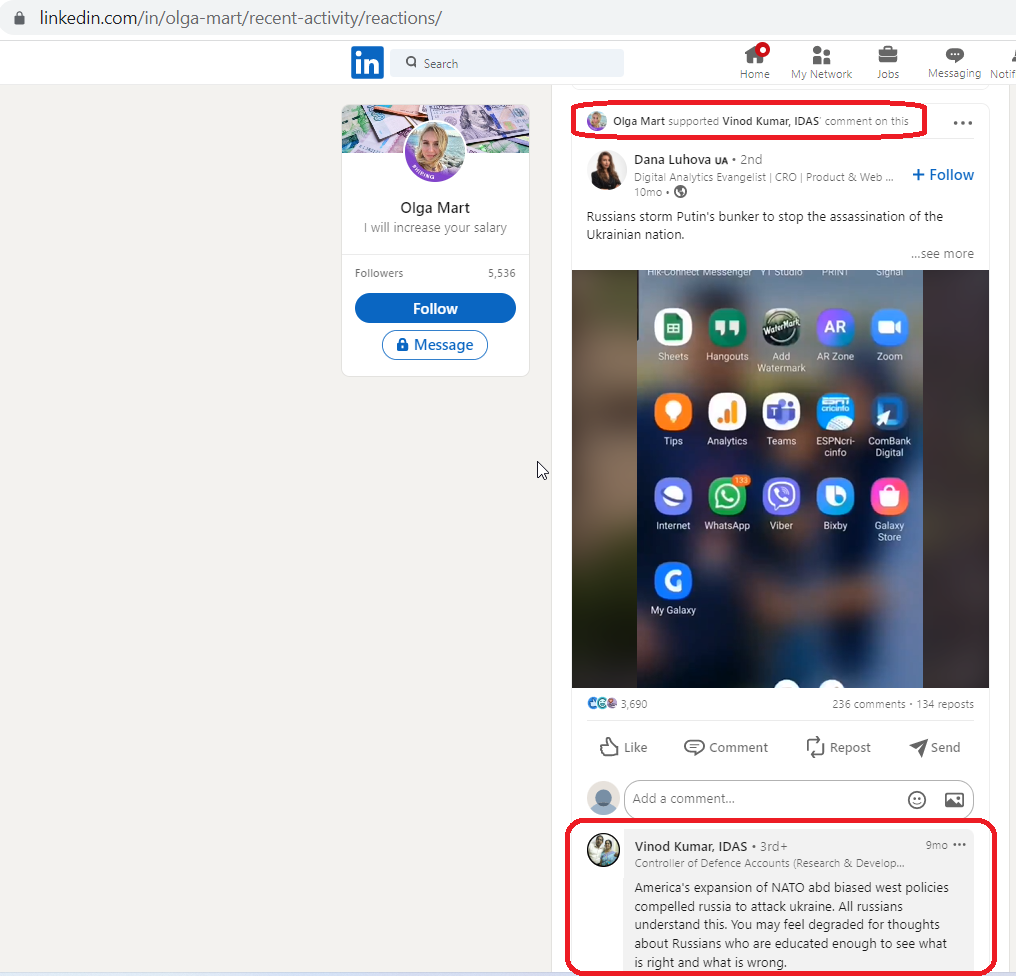This screenshot has height=976, width=1016.
Task: Open the My Network icon
Action: tap(821, 62)
